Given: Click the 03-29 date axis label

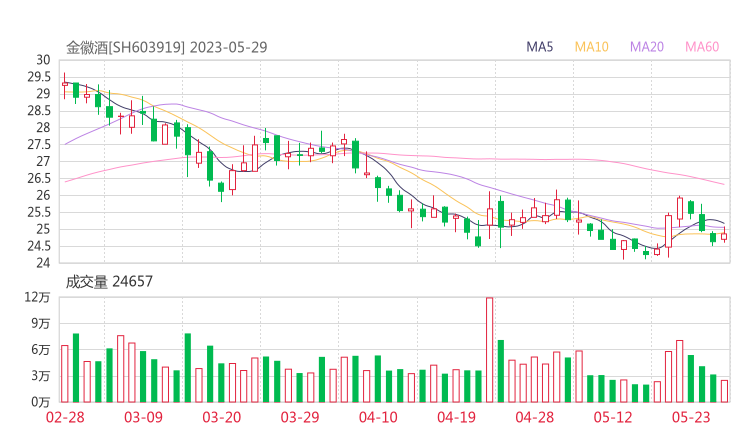Looking at the screenshot, I should pos(300,417).
